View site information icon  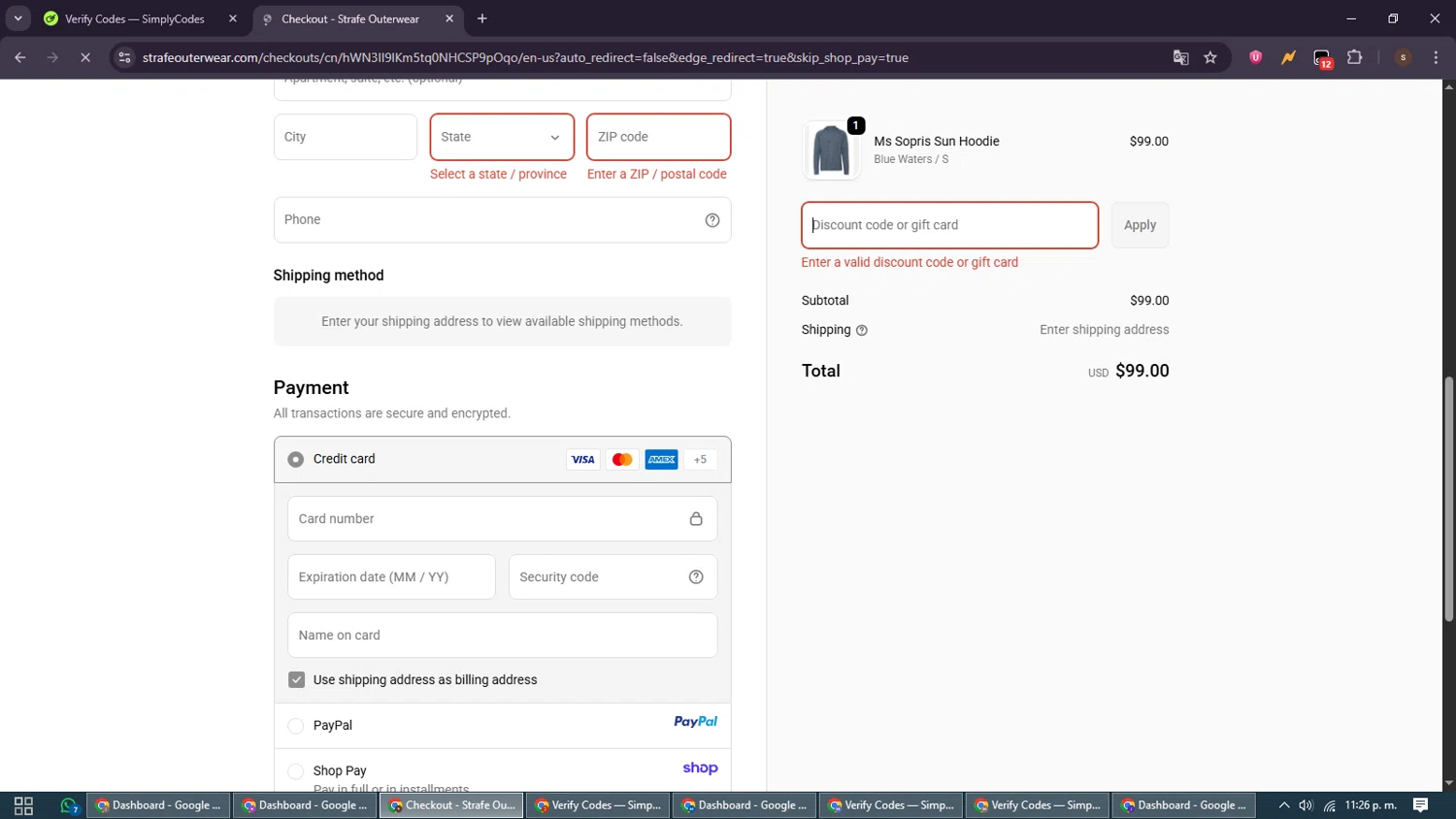(124, 57)
